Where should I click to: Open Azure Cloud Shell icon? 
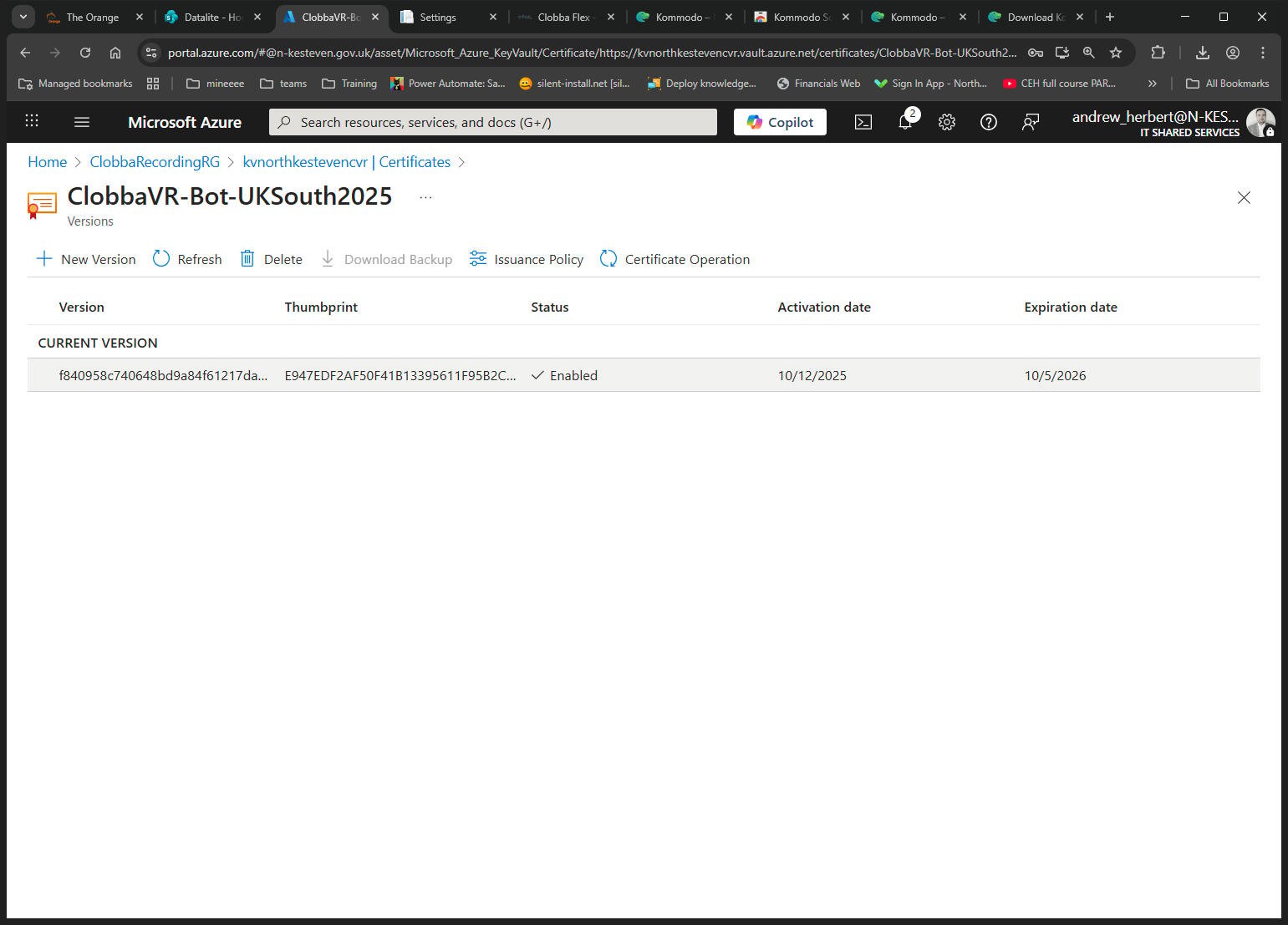point(863,122)
